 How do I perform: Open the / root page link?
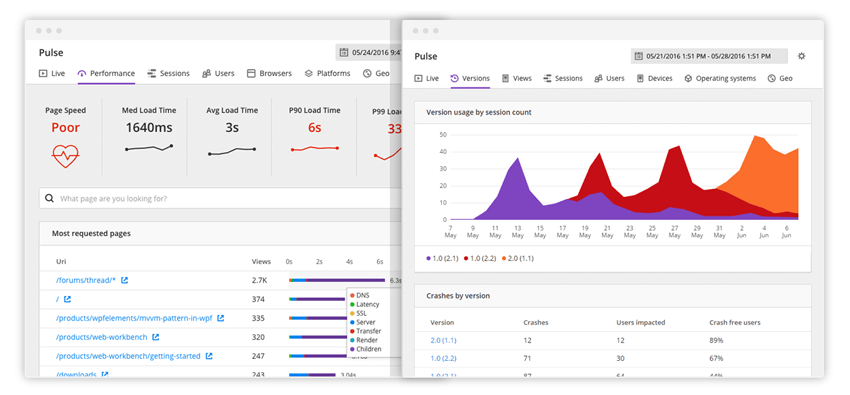pos(57,299)
